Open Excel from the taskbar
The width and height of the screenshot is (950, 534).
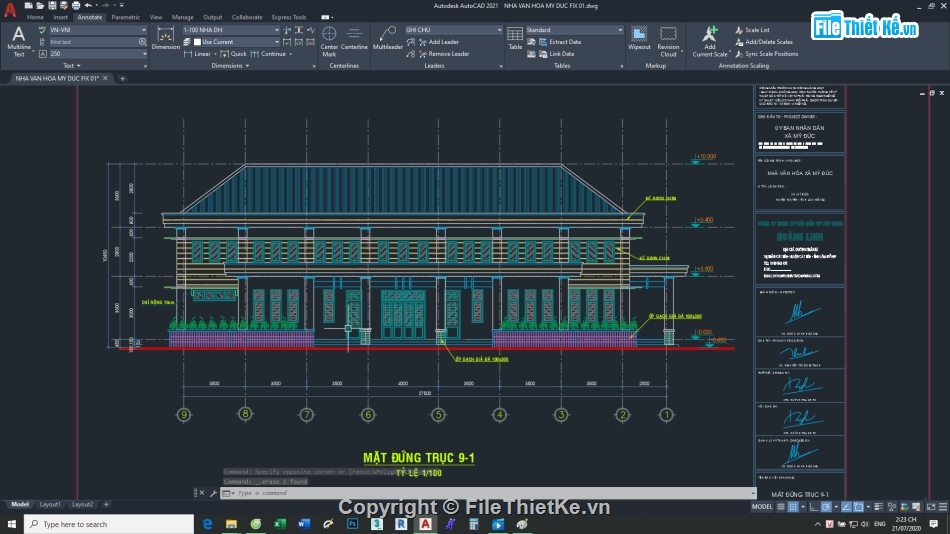pos(280,524)
